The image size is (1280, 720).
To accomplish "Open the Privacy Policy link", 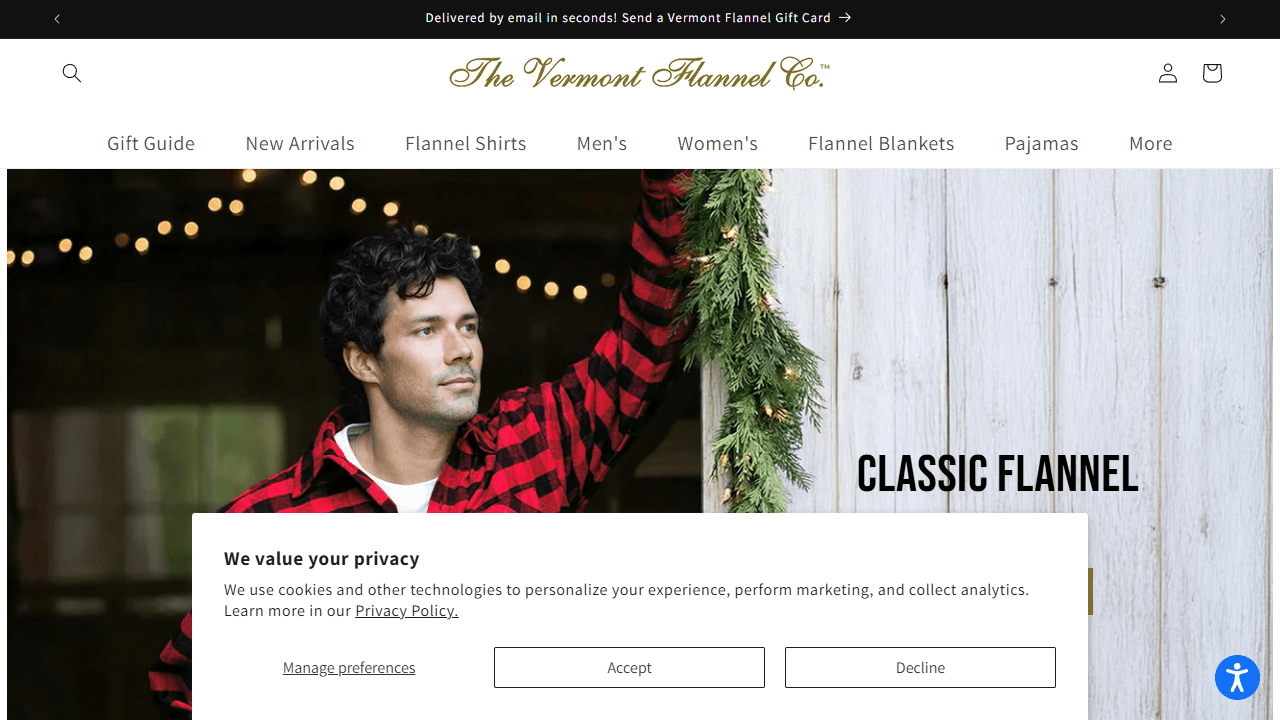I will click(407, 610).
